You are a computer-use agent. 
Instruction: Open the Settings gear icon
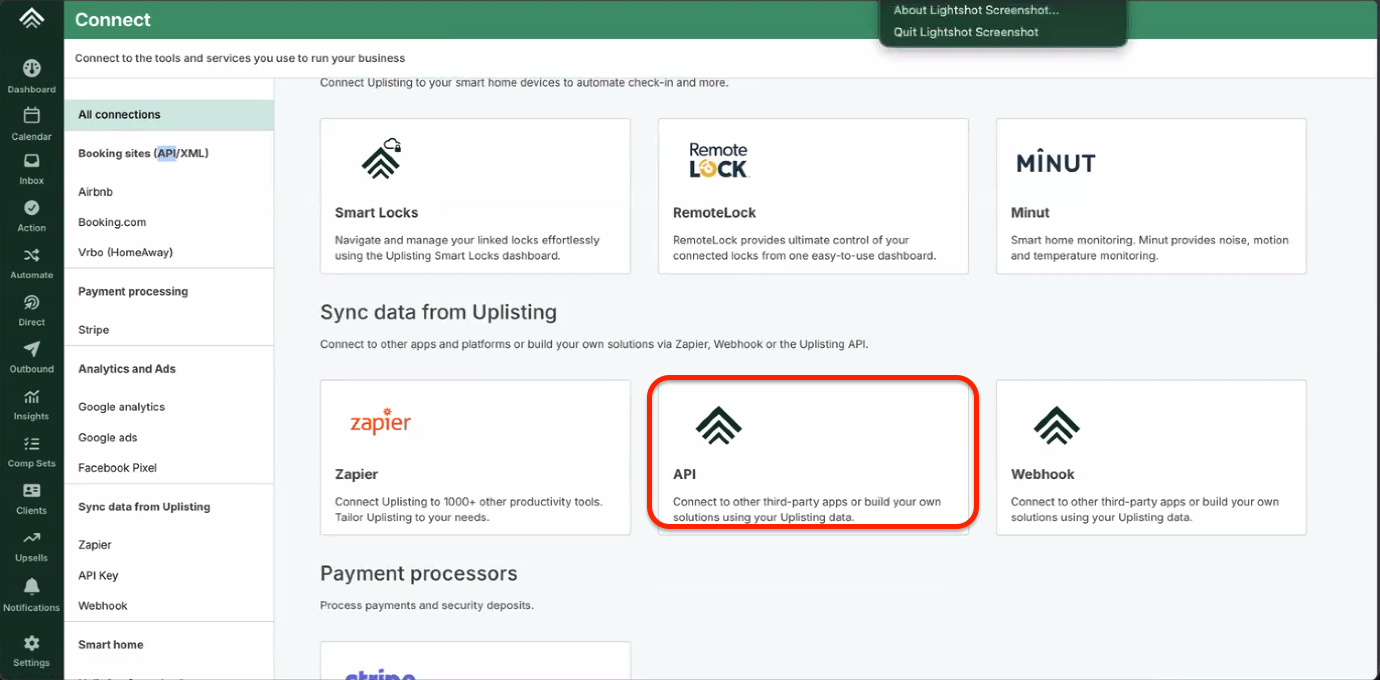(32, 643)
